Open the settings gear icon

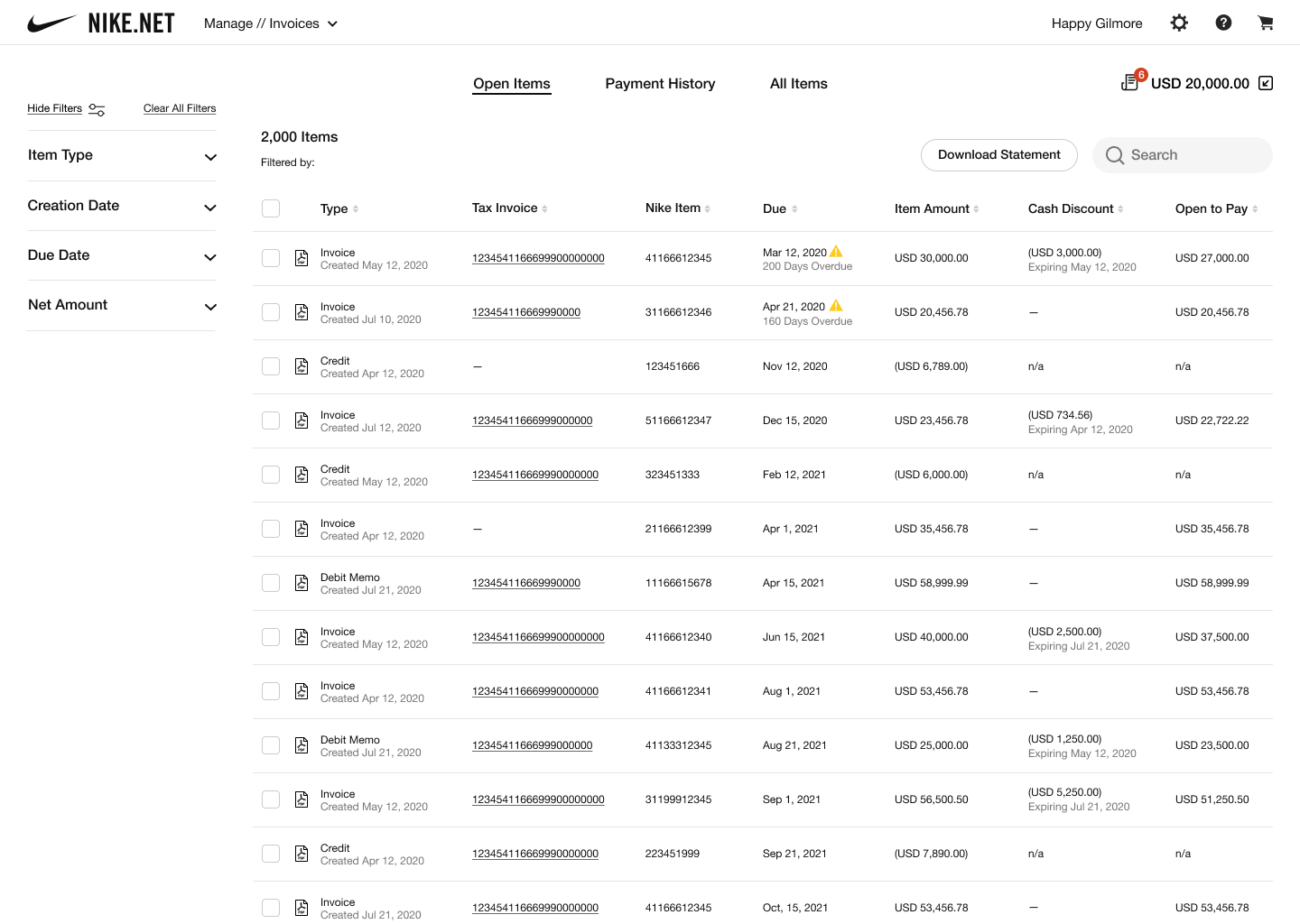point(1179,23)
